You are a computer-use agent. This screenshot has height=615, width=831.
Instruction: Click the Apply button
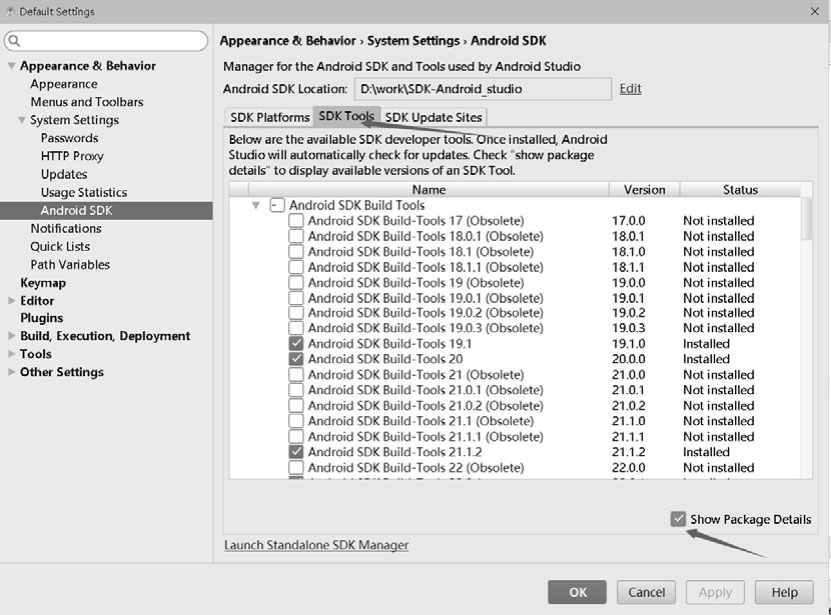[715, 592]
